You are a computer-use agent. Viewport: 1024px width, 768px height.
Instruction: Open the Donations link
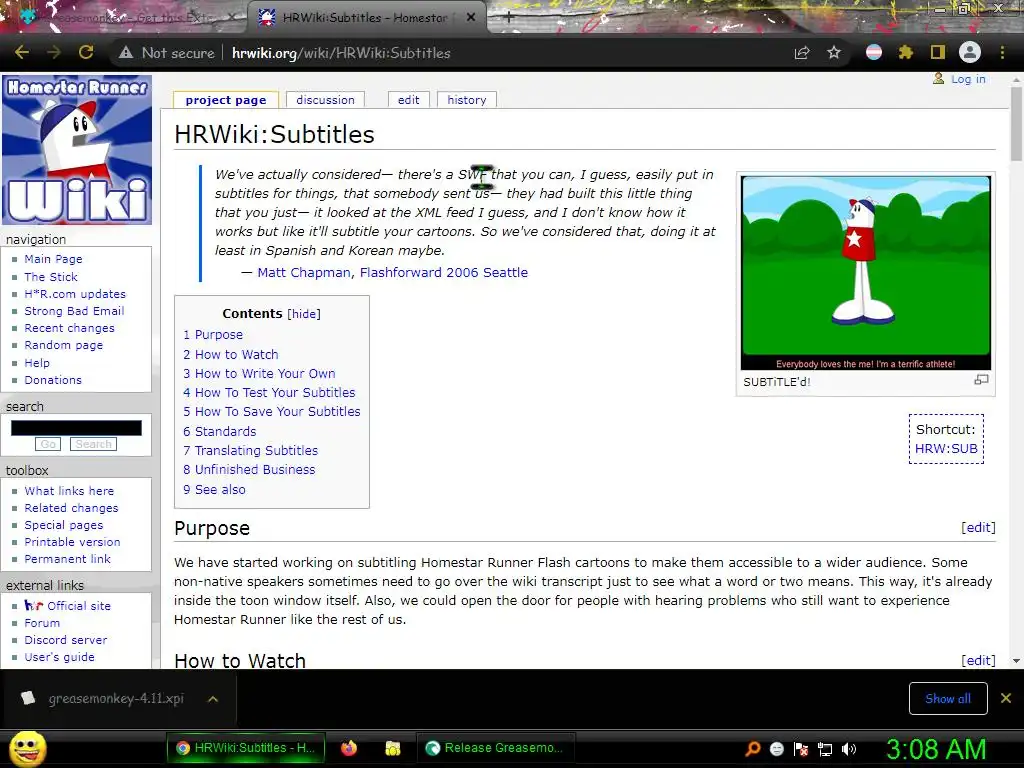point(53,380)
